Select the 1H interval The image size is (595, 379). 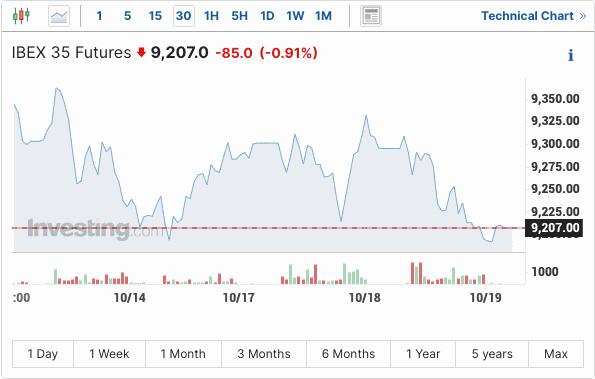click(x=211, y=16)
